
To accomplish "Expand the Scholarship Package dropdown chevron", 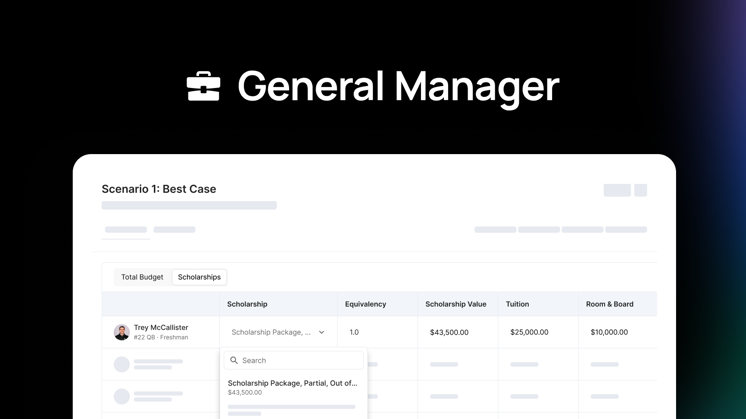I will coord(322,332).
